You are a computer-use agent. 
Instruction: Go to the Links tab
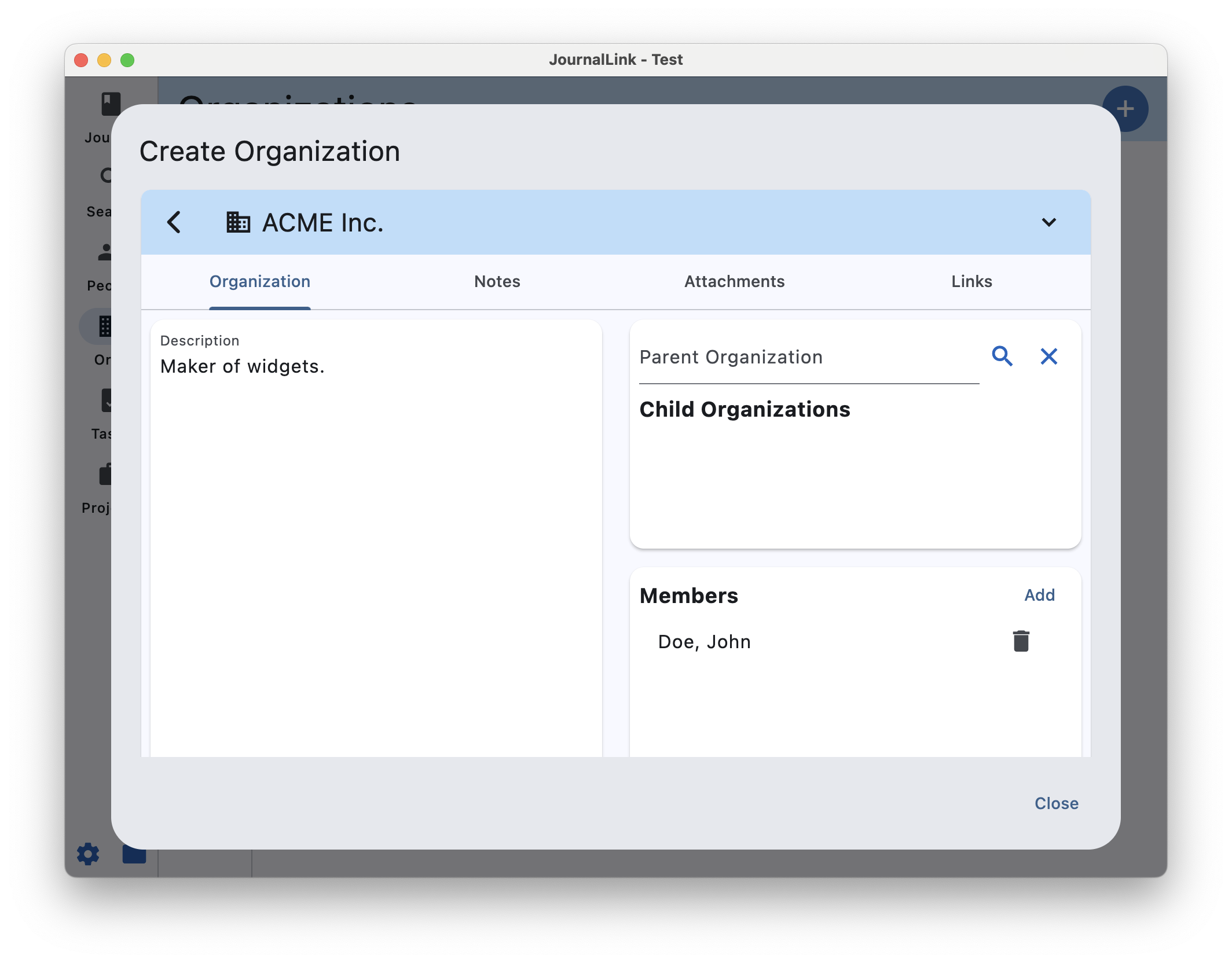pos(971,282)
